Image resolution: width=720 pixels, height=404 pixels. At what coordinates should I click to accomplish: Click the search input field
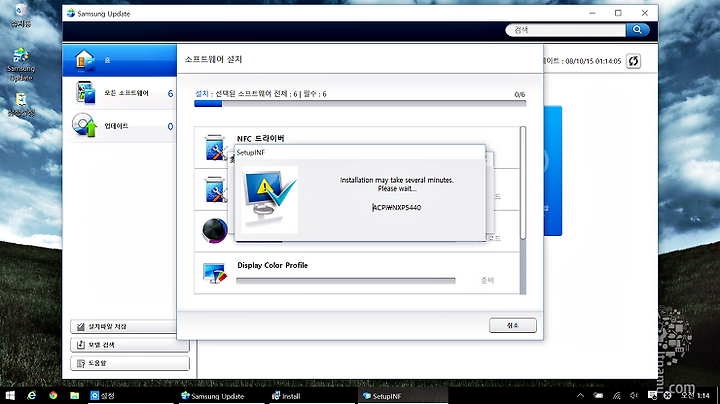tap(566, 30)
